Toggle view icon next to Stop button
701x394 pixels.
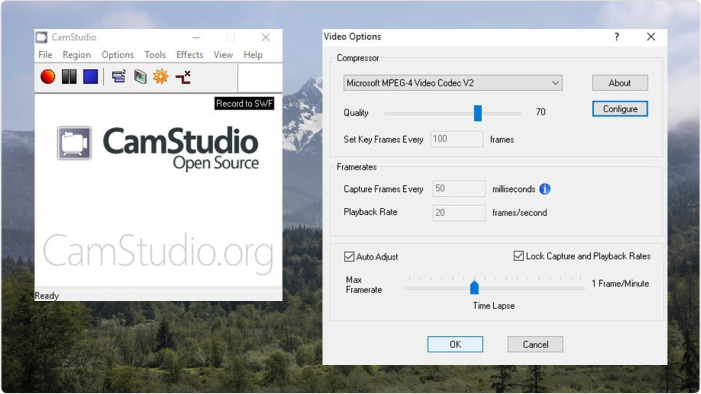[x=118, y=76]
